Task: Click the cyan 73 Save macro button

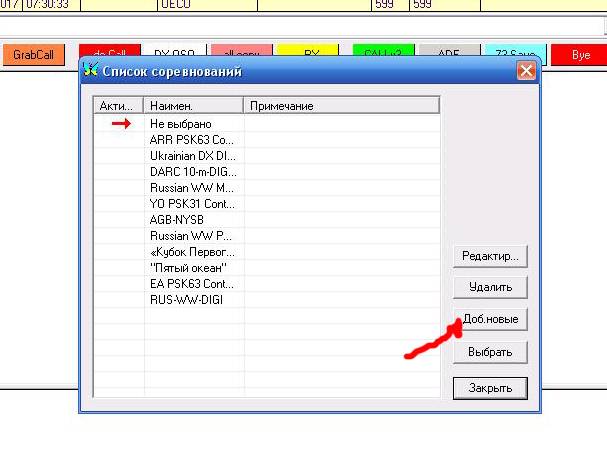Action: [516, 50]
